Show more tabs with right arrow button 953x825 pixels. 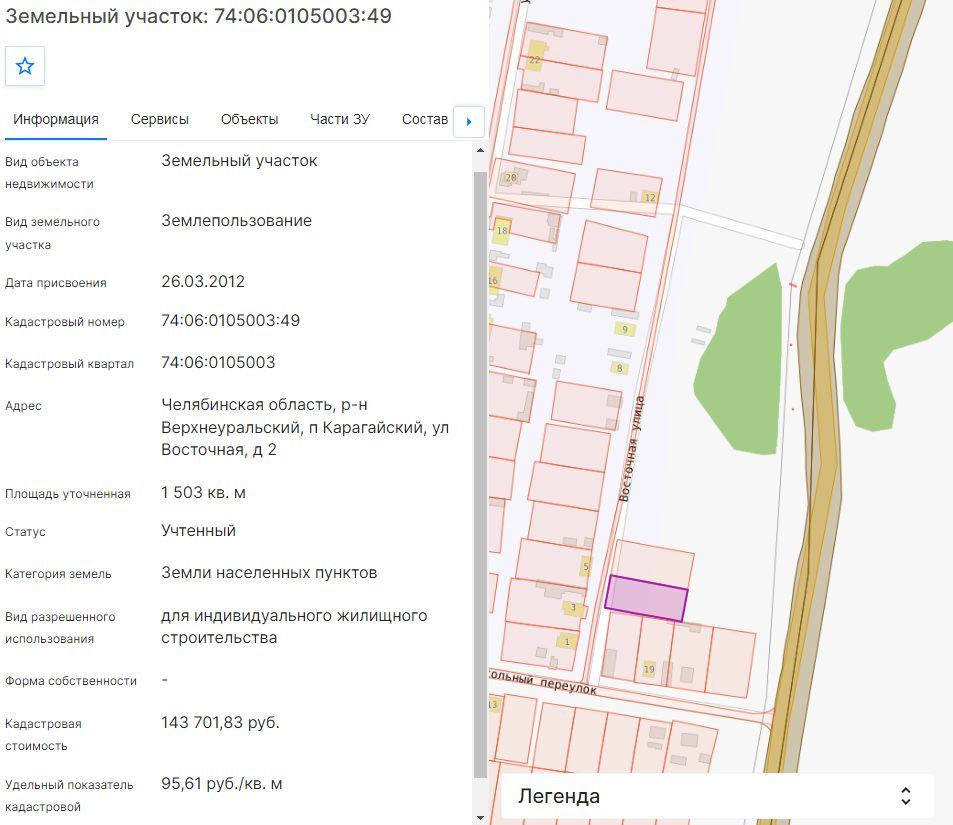point(469,122)
